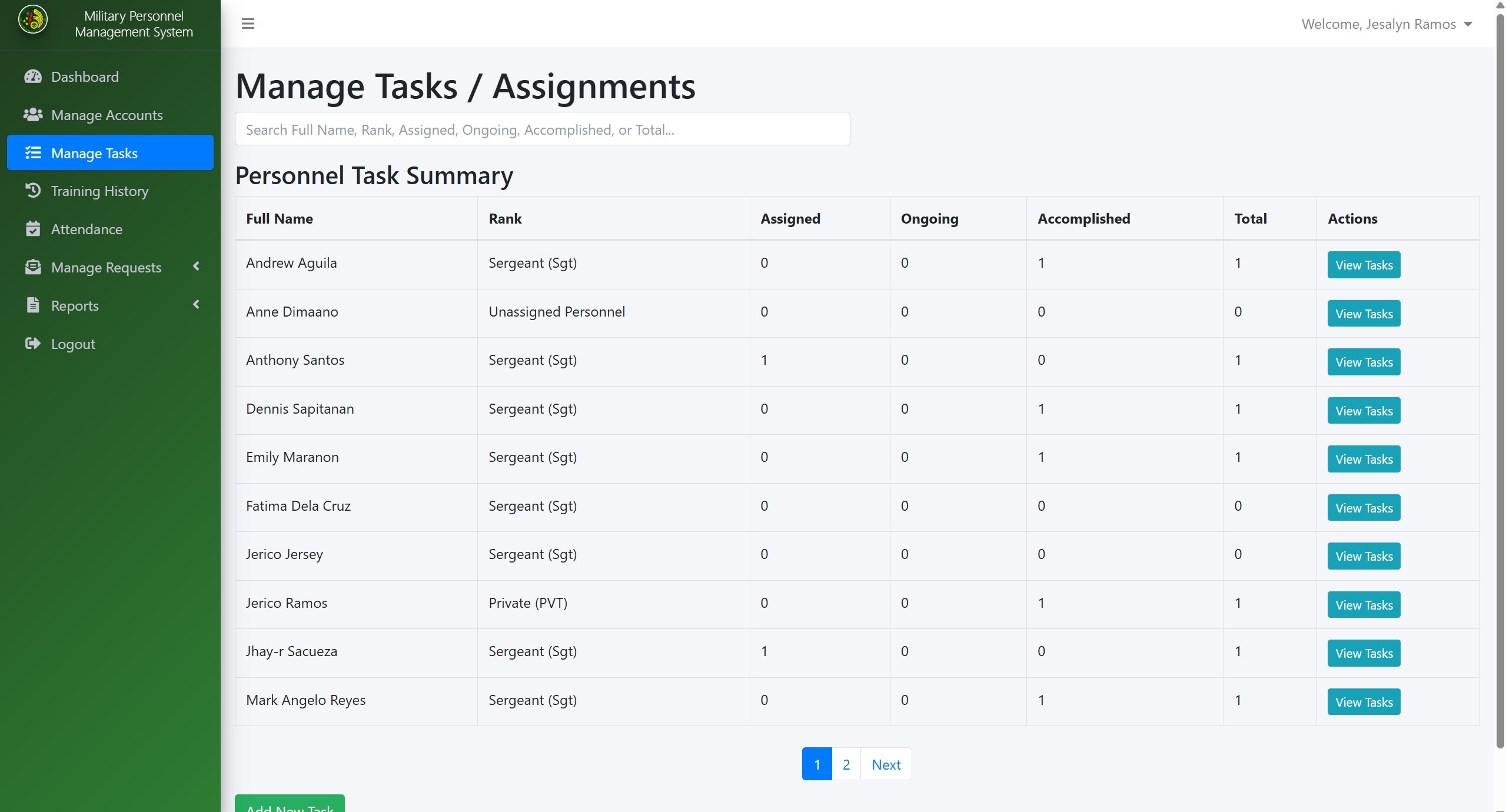Click the Reports document icon

point(33,305)
